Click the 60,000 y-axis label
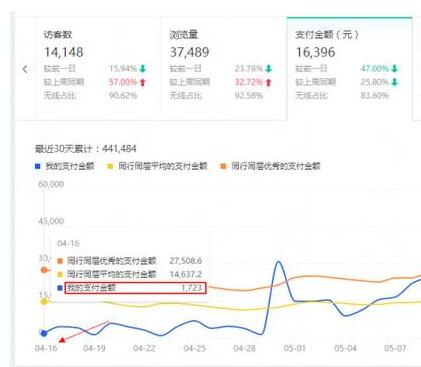421x367 pixels. [51, 184]
